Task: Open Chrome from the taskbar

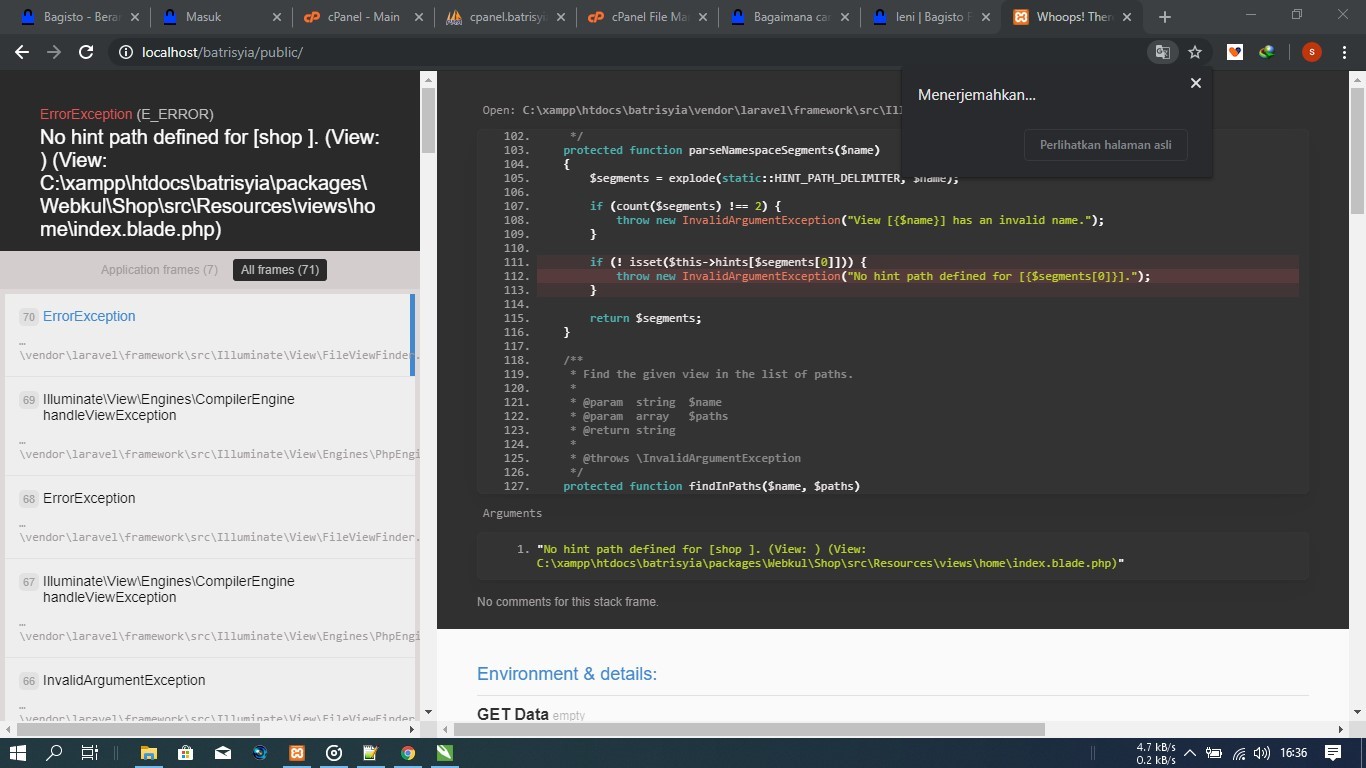Action: click(408, 753)
